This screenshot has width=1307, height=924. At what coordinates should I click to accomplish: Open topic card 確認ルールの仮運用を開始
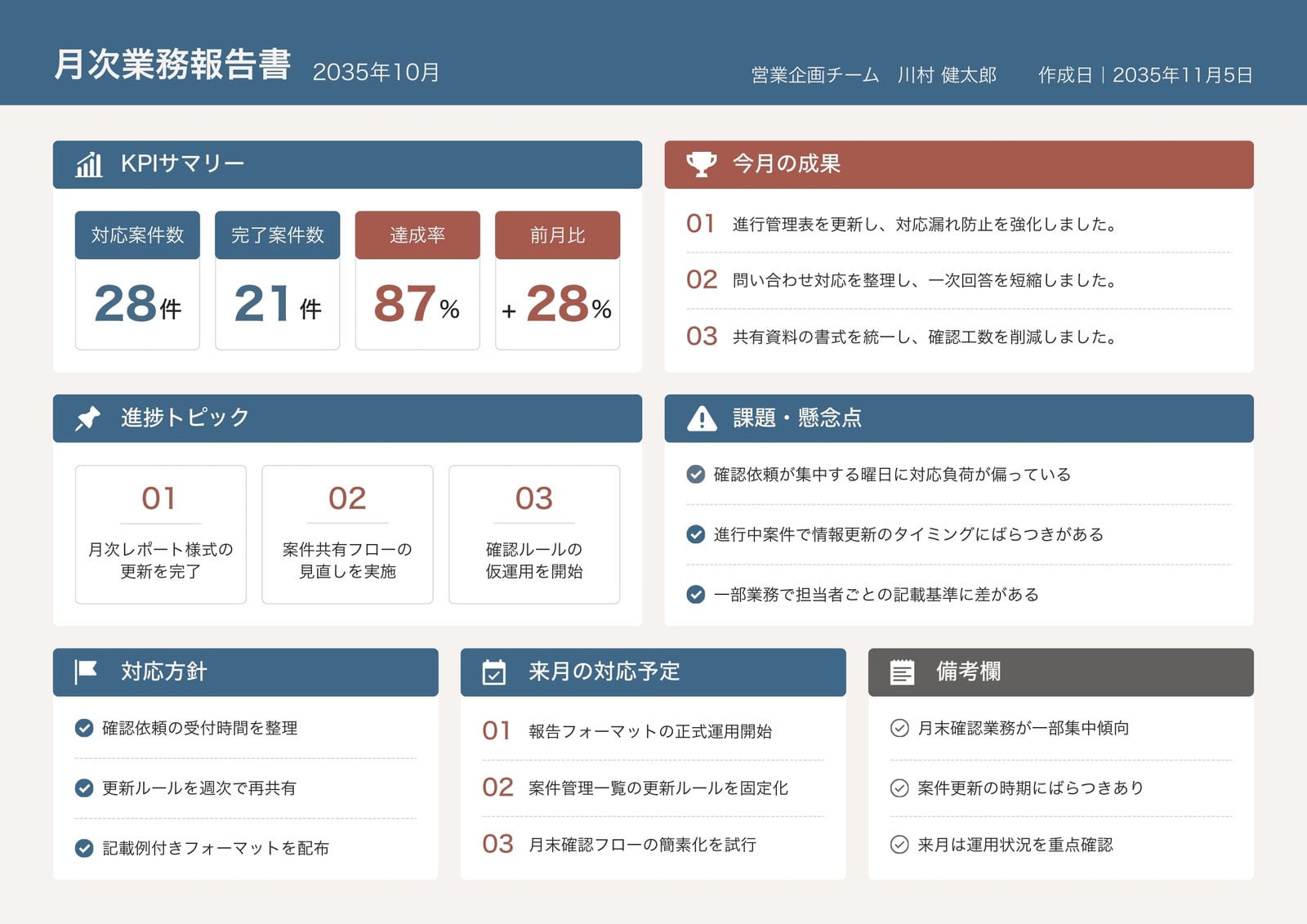point(534,535)
